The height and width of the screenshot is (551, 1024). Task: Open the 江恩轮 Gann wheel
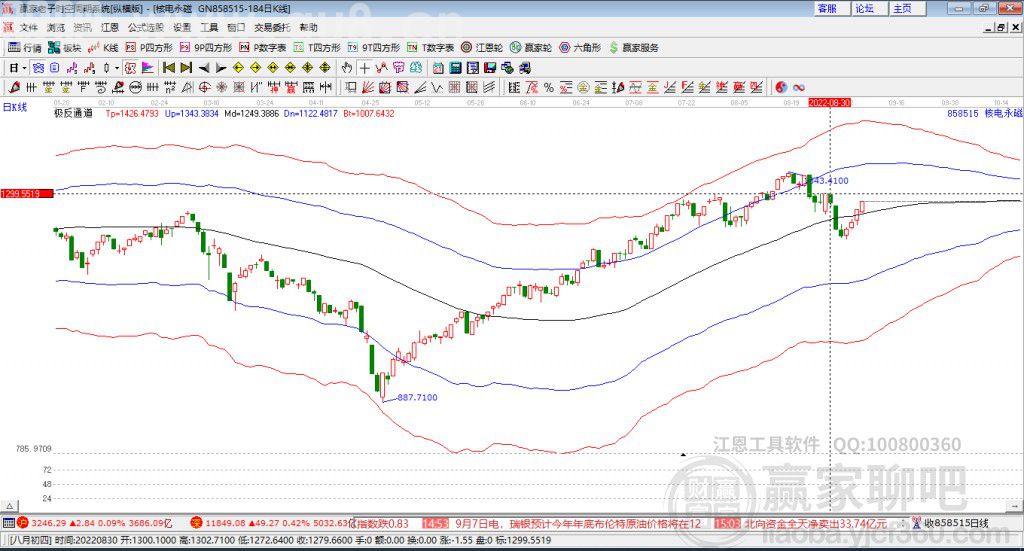(482, 48)
